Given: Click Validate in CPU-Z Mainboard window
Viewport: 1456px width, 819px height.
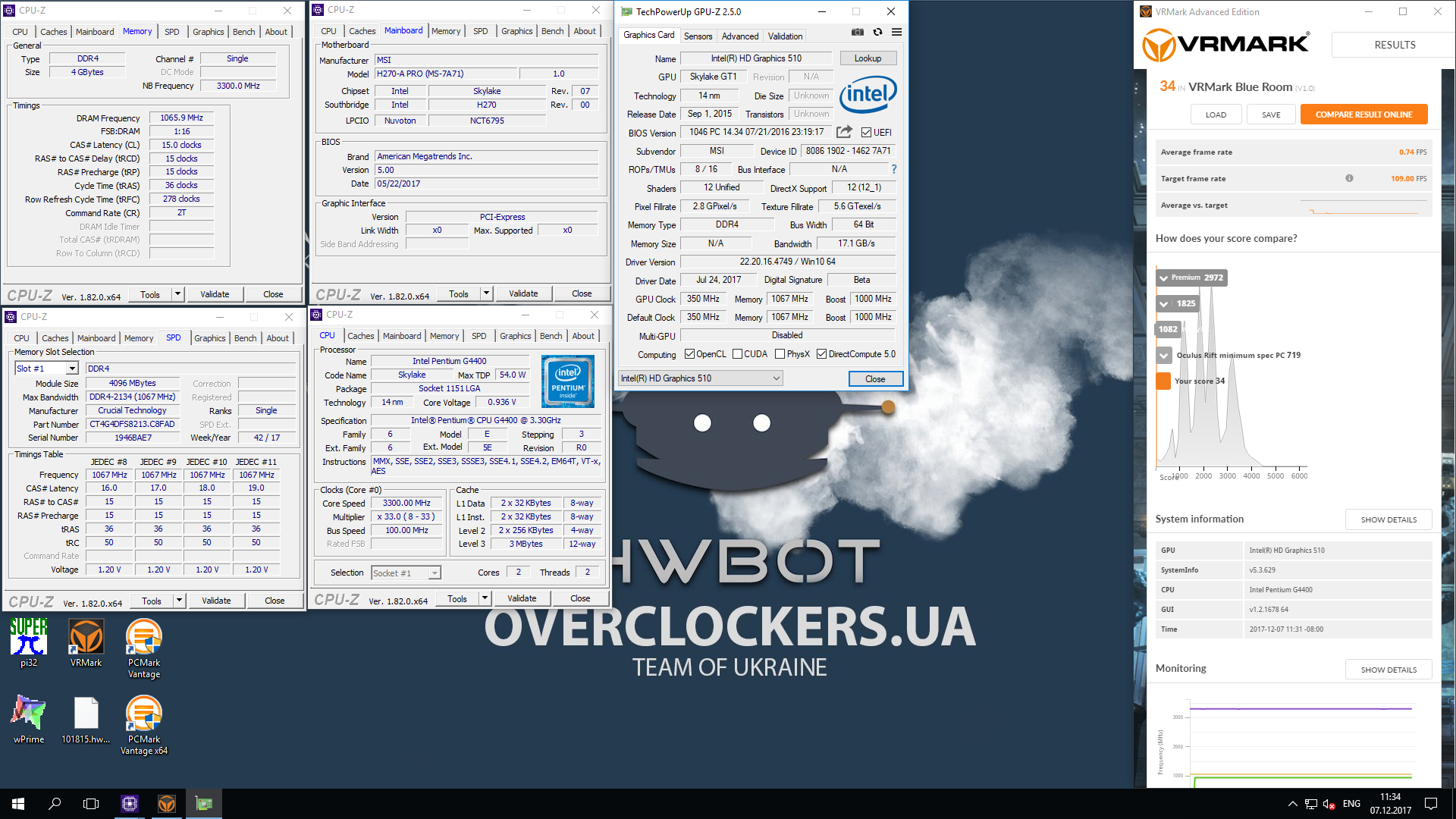Looking at the screenshot, I should pyautogui.click(x=523, y=293).
